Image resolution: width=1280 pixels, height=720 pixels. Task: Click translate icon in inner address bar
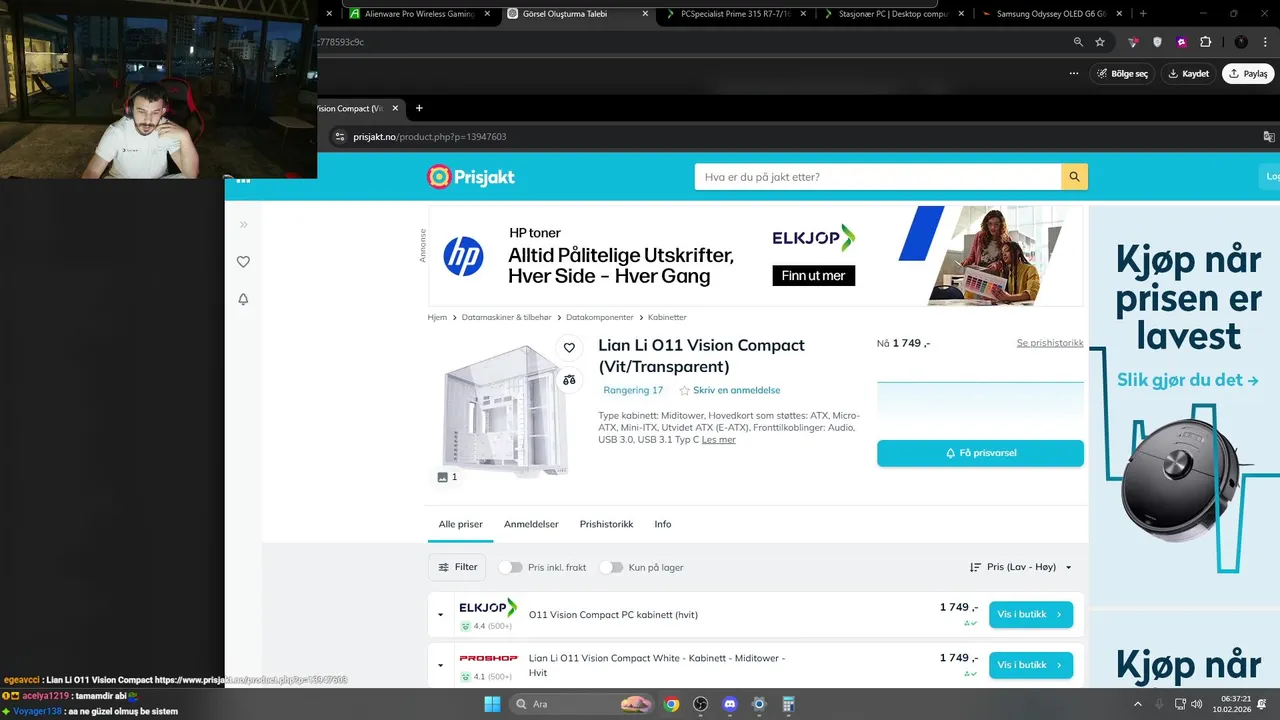[1269, 136]
